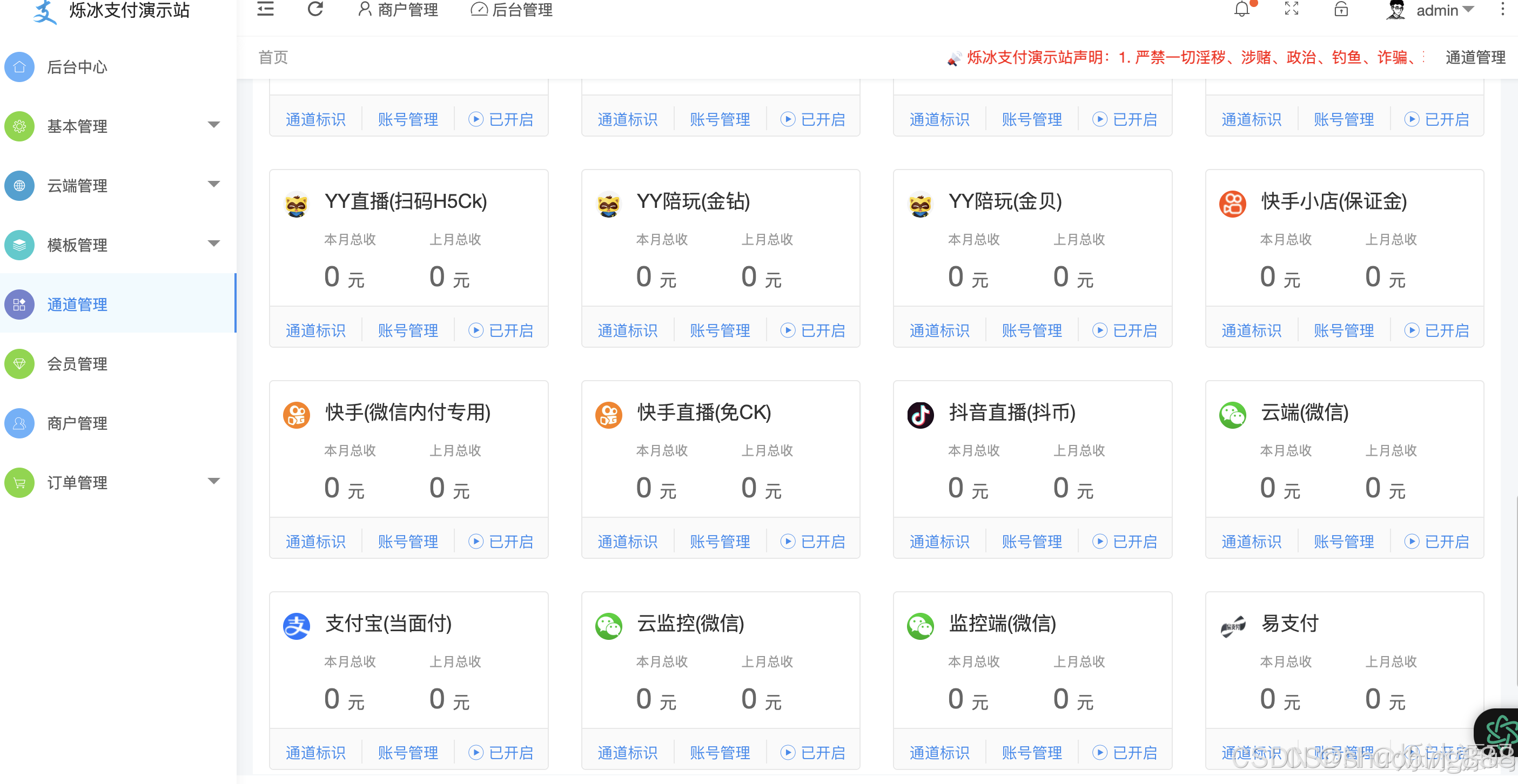Viewport: 1518px width, 784px height.
Task: Click the fullscreen expand icon
Action: [1291, 9]
